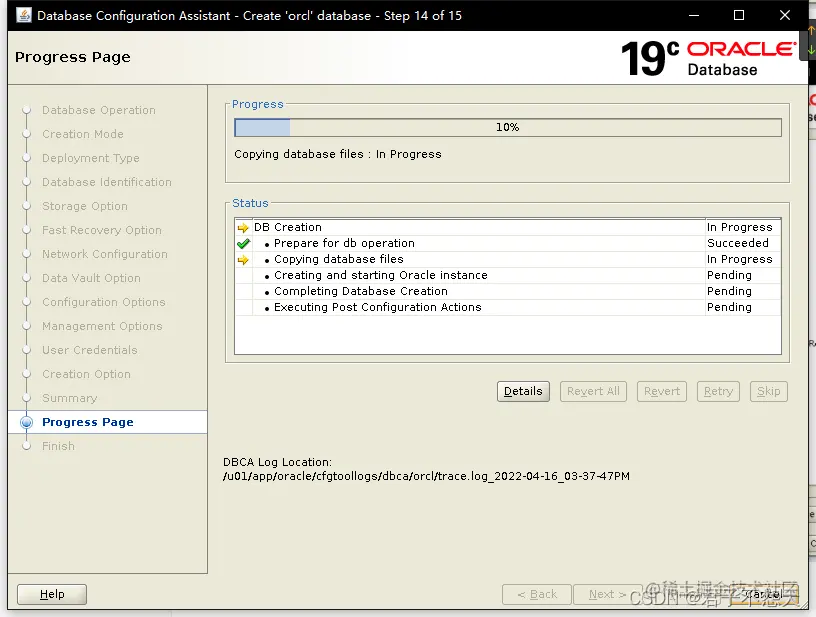Select Fast Recovery Option step
Image resolution: width=816 pixels, height=617 pixels.
coord(102,230)
